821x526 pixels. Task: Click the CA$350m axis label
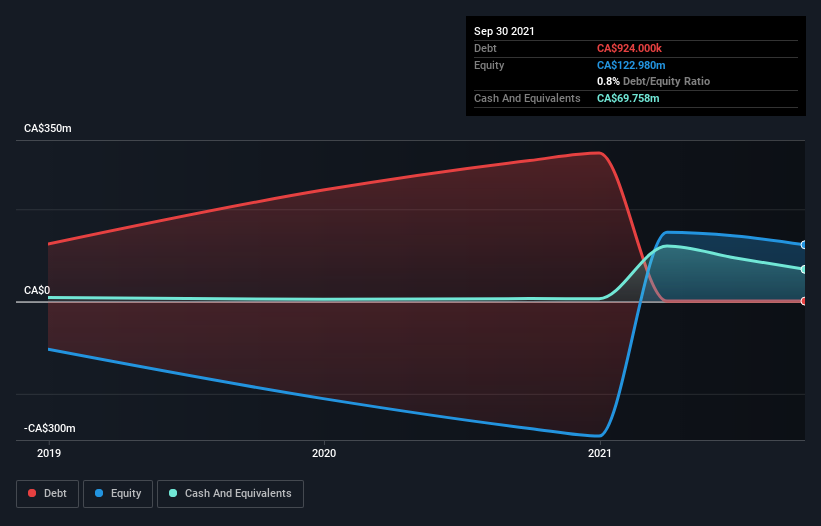[48, 128]
